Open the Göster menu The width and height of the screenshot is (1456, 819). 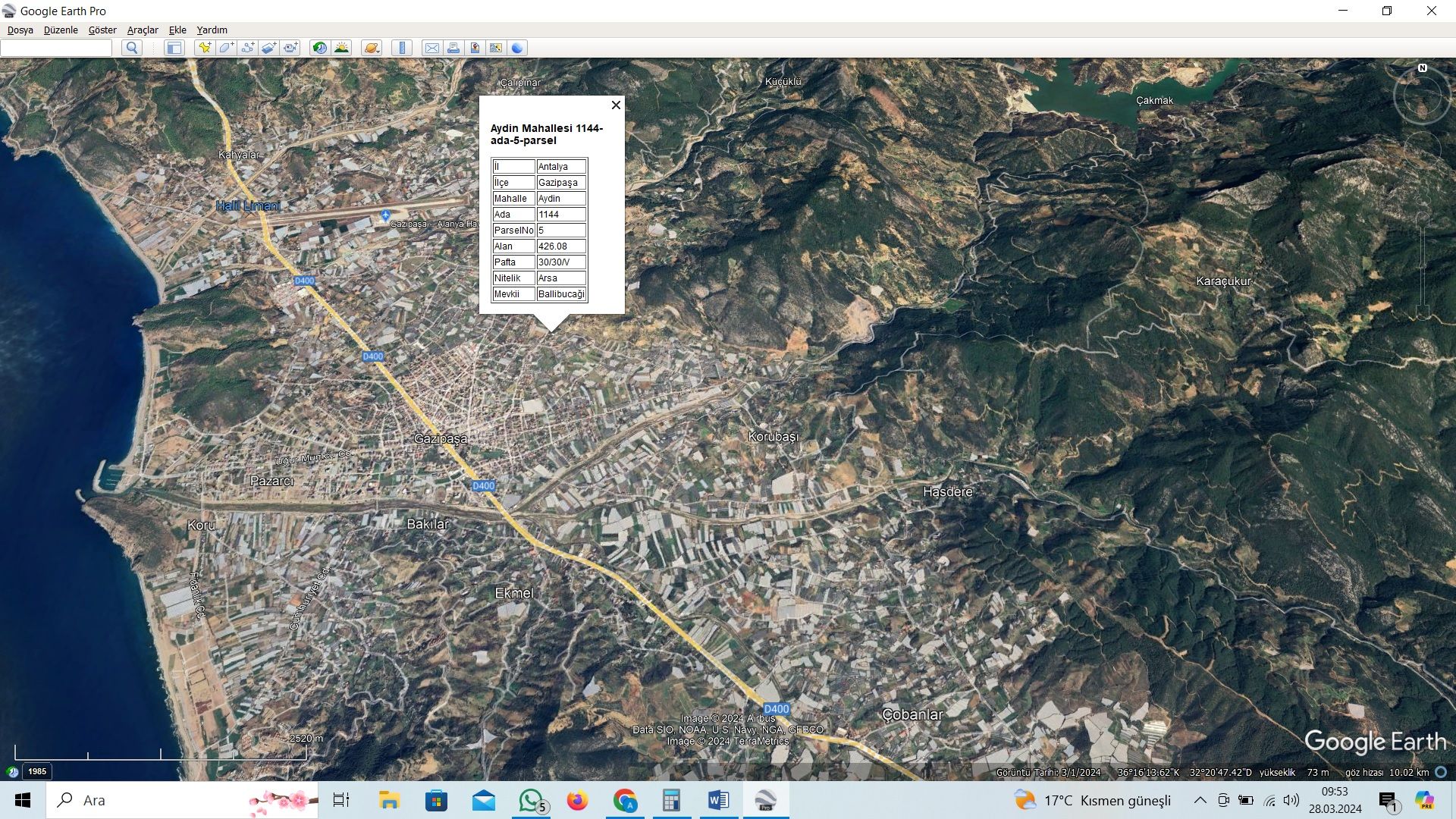coord(102,30)
